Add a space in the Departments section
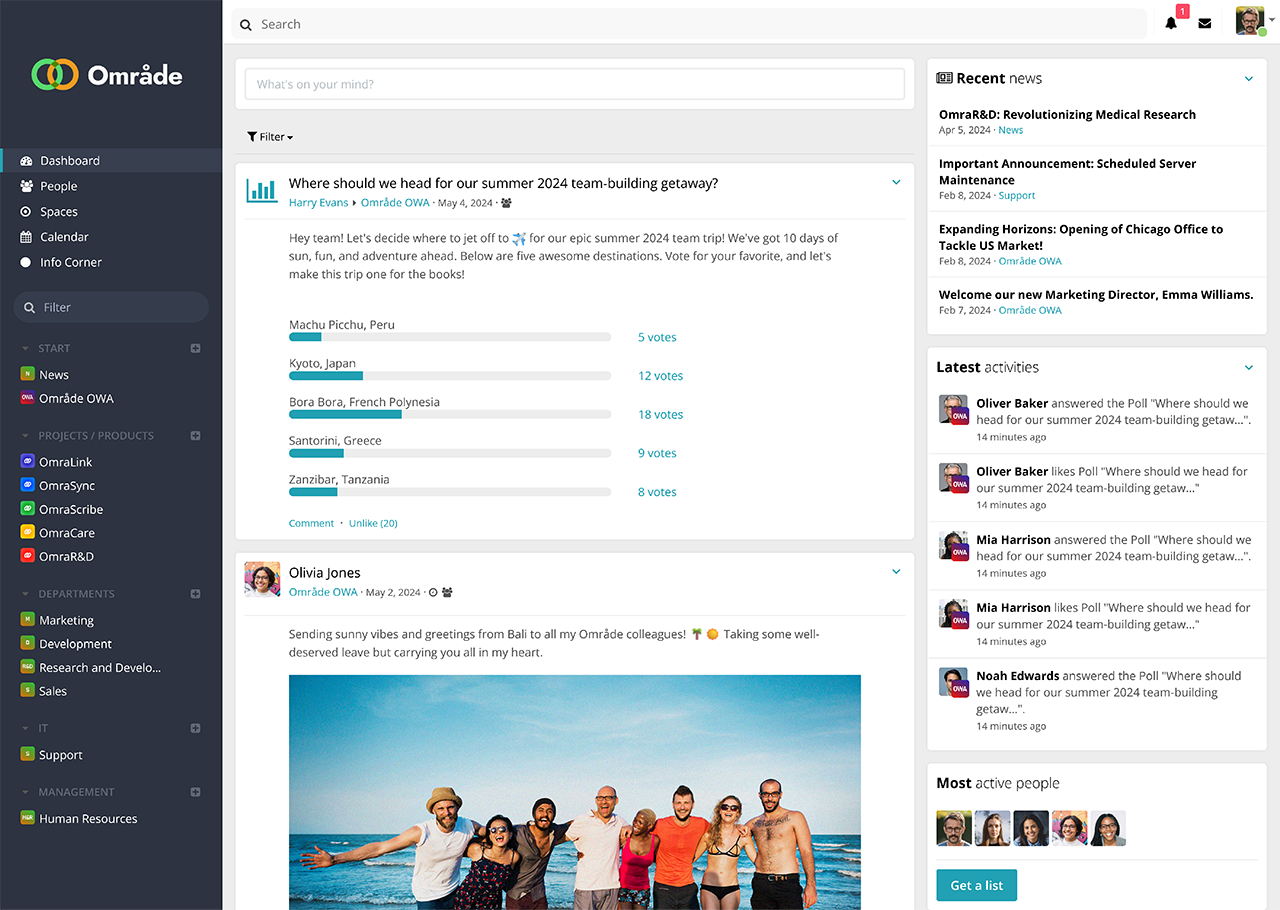Viewport: 1280px width, 910px height. (196, 594)
